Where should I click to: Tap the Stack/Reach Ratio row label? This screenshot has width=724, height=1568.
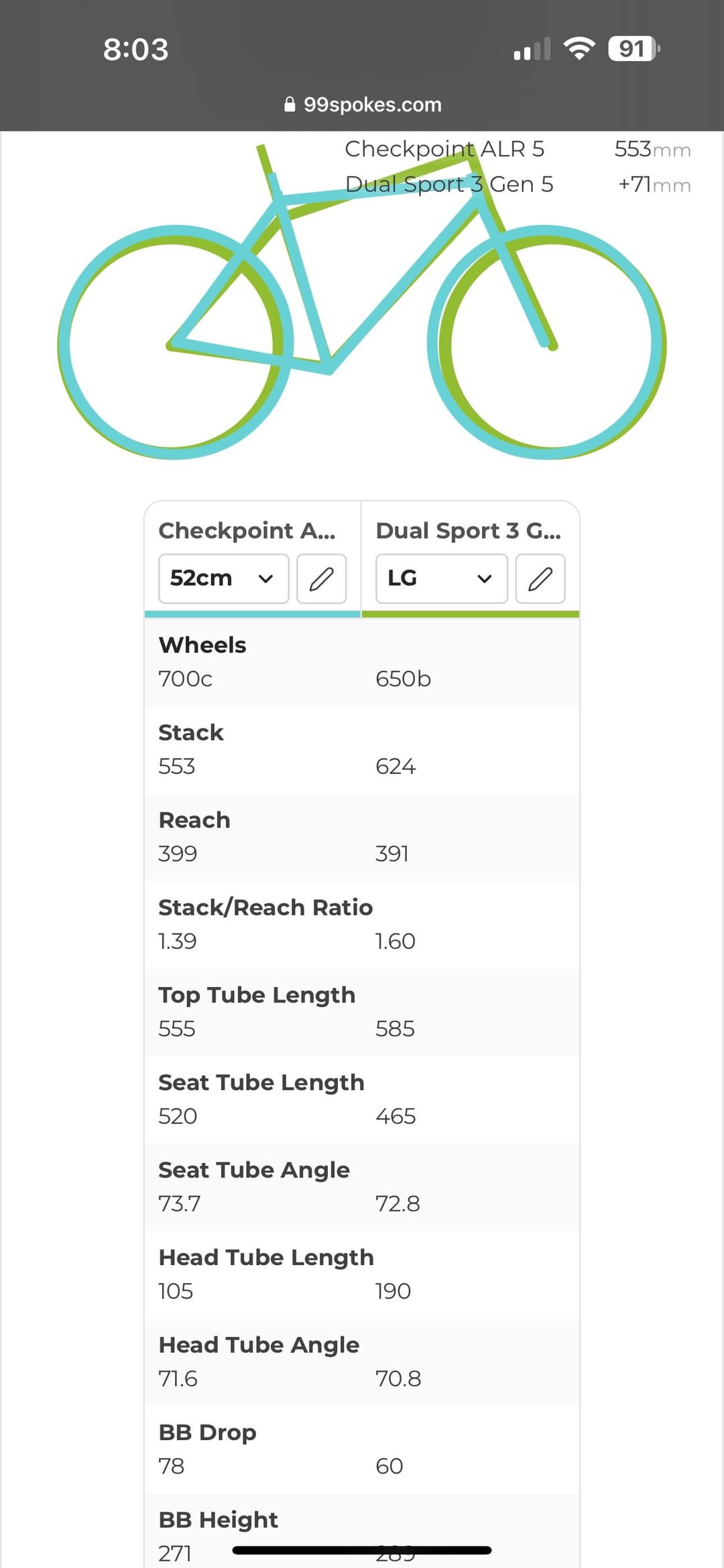click(265, 907)
